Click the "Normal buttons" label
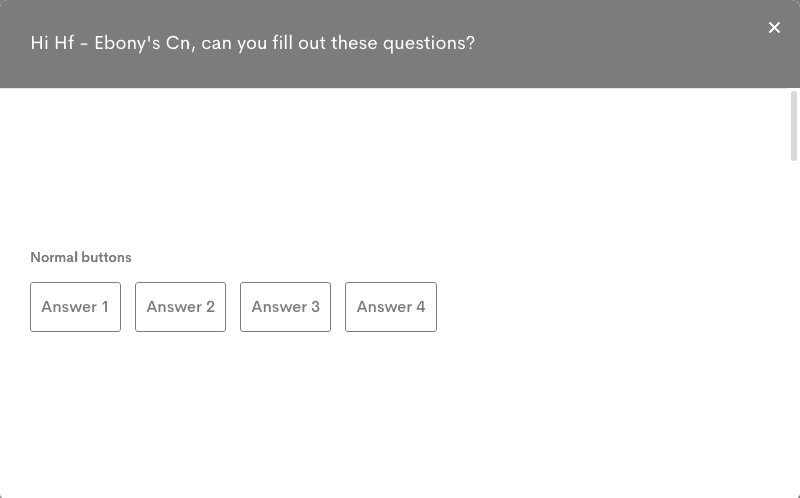Image resolution: width=800 pixels, height=498 pixels. [x=81, y=257]
